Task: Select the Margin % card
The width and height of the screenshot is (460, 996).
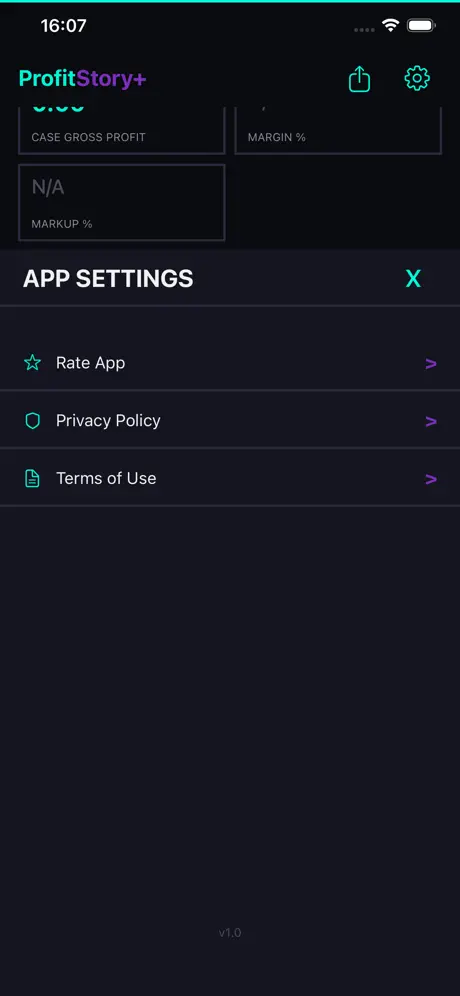Action: [x=338, y=130]
